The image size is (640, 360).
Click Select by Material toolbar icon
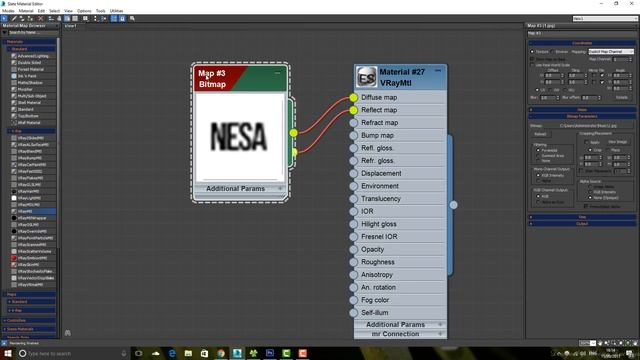(x=132, y=18)
